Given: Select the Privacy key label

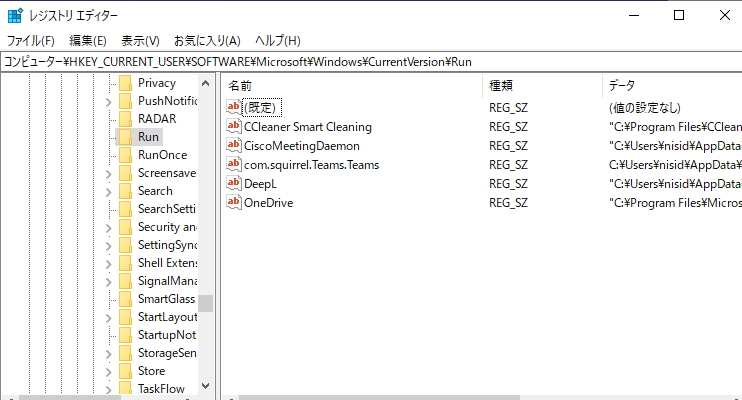Looking at the screenshot, I should [x=157, y=83].
